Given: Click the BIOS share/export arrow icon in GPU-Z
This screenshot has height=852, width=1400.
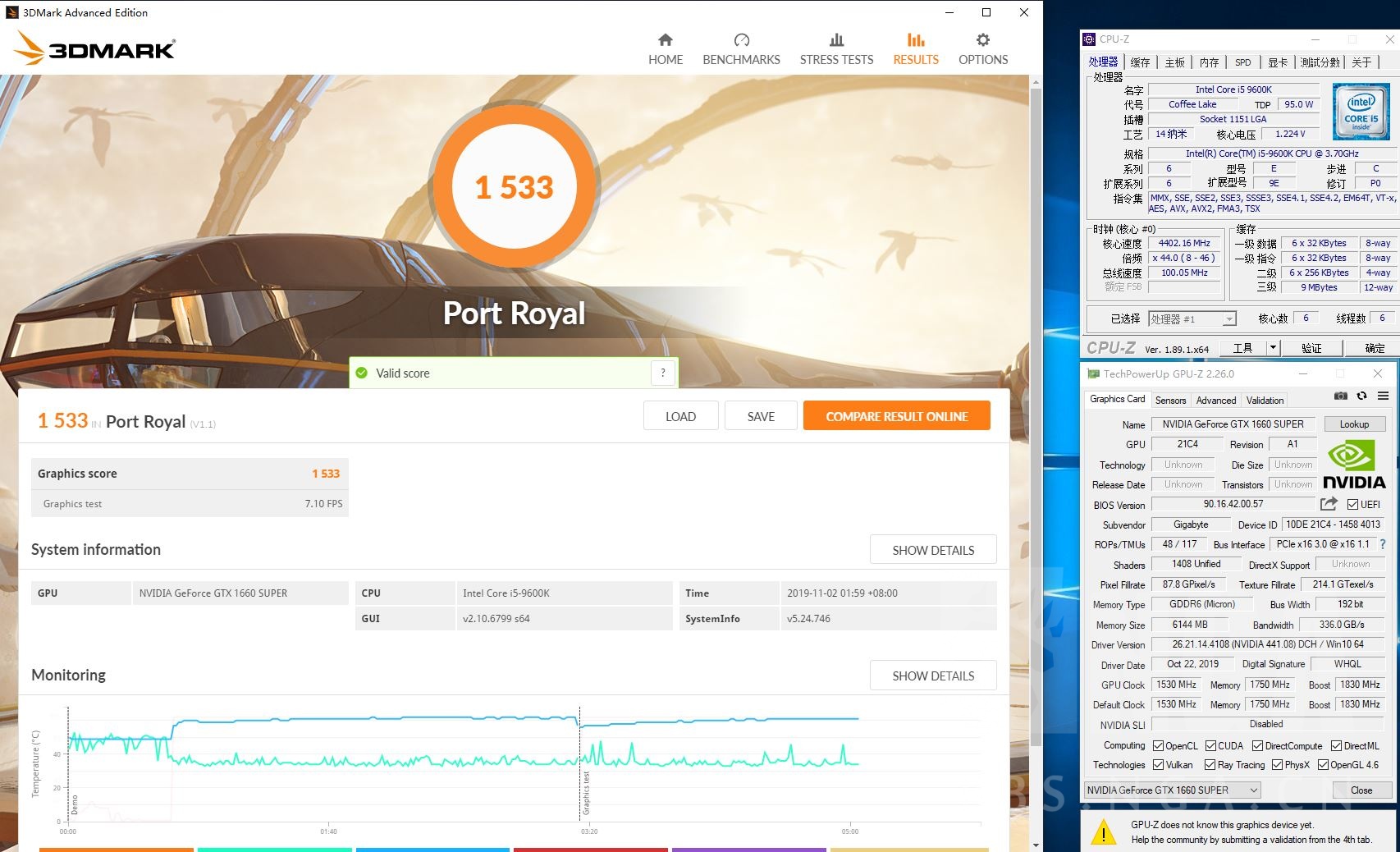Looking at the screenshot, I should tap(1329, 504).
